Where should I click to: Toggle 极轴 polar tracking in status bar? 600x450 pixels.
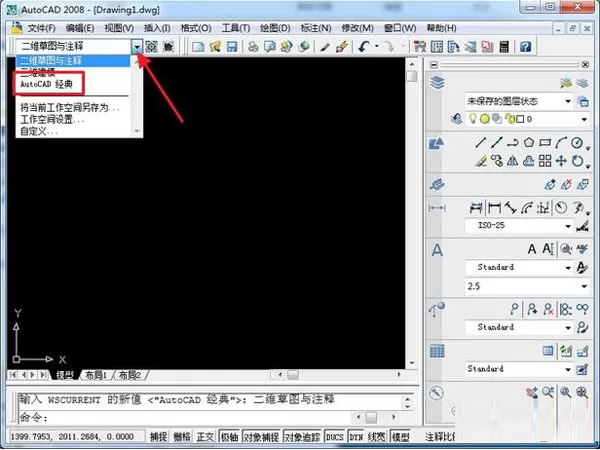(x=229, y=436)
